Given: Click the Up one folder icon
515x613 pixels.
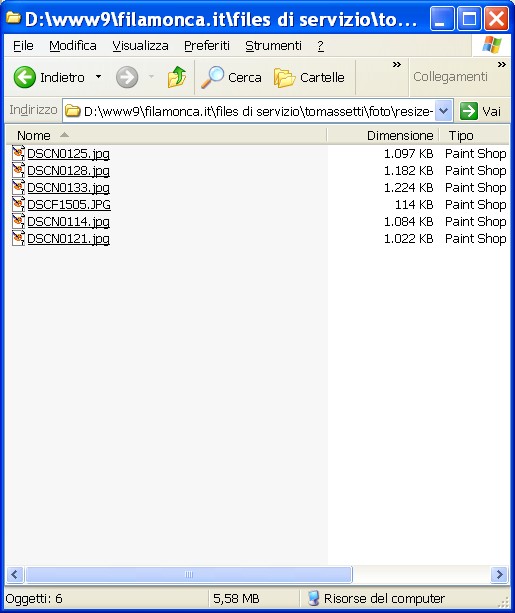Looking at the screenshot, I should [x=177, y=77].
